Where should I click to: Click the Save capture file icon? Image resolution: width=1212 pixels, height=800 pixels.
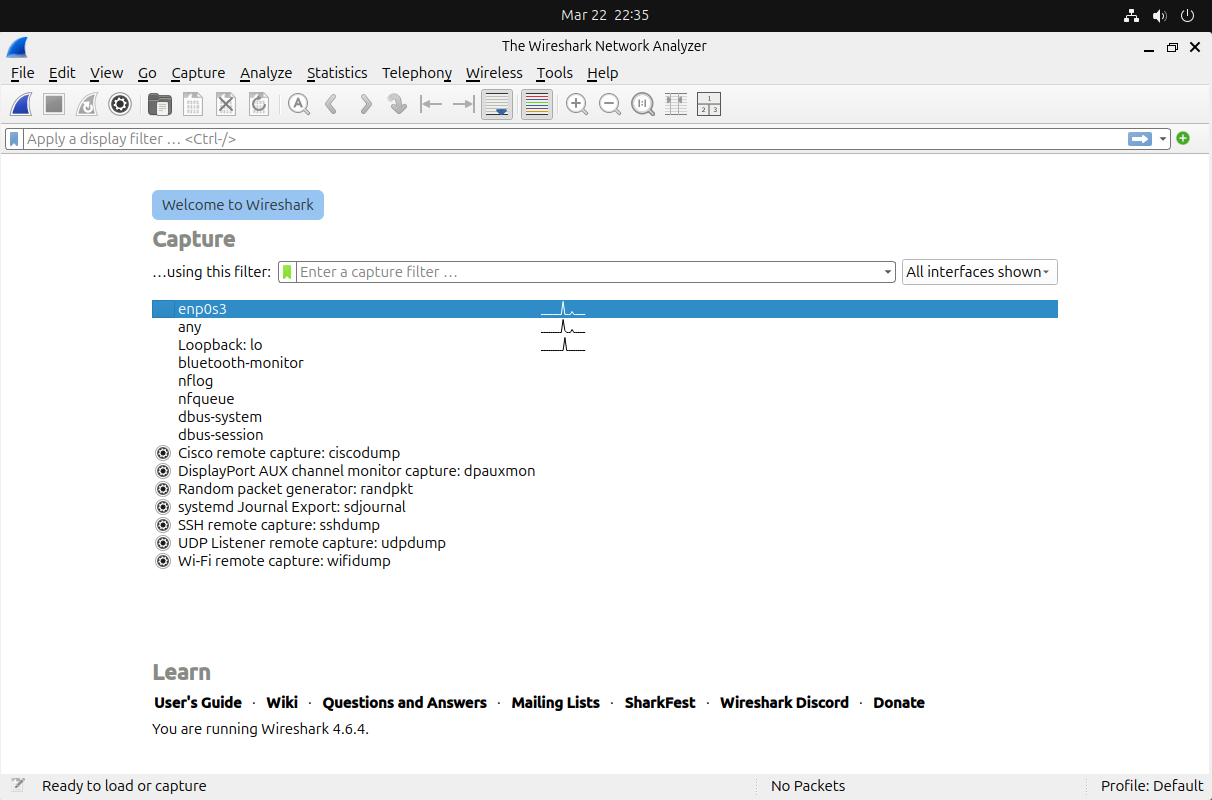(x=192, y=104)
